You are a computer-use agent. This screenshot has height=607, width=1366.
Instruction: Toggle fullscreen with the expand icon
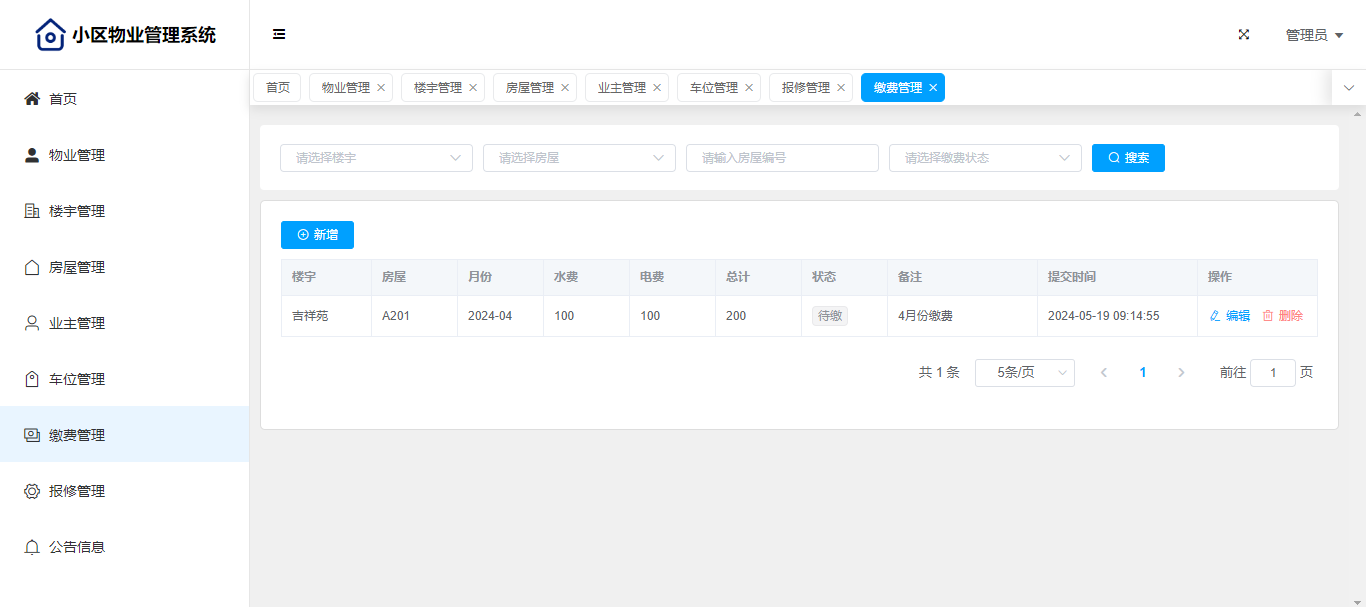[x=1244, y=35]
